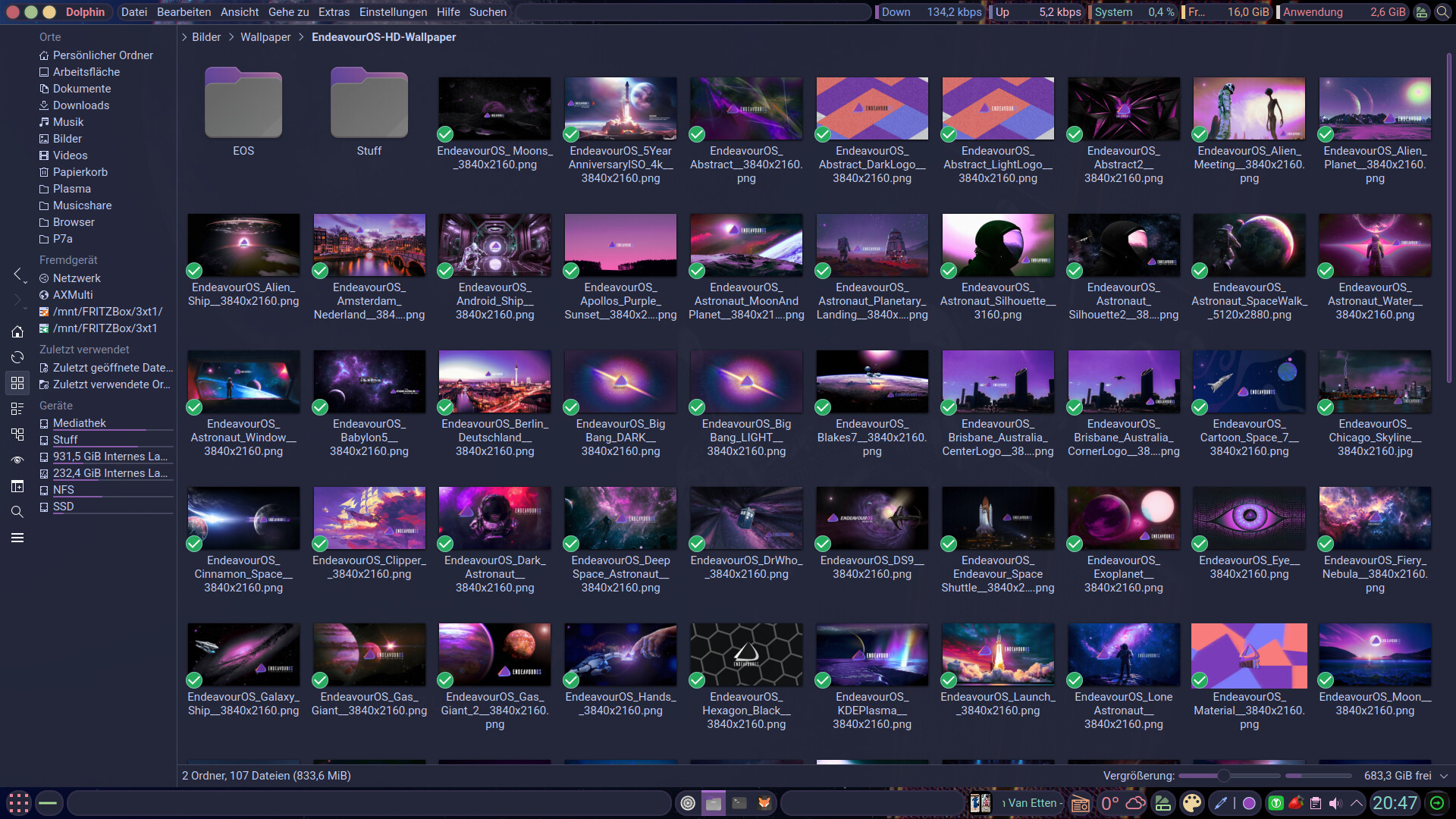The image size is (1456, 819).
Task: Toggle hidden files with eye icon
Action: tap(17, 460)
